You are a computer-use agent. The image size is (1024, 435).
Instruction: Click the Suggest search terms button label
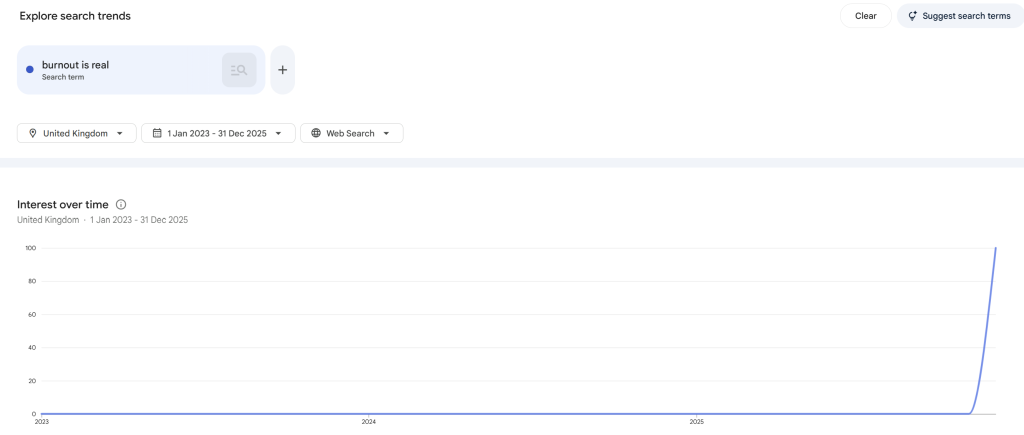coord(966,16)
